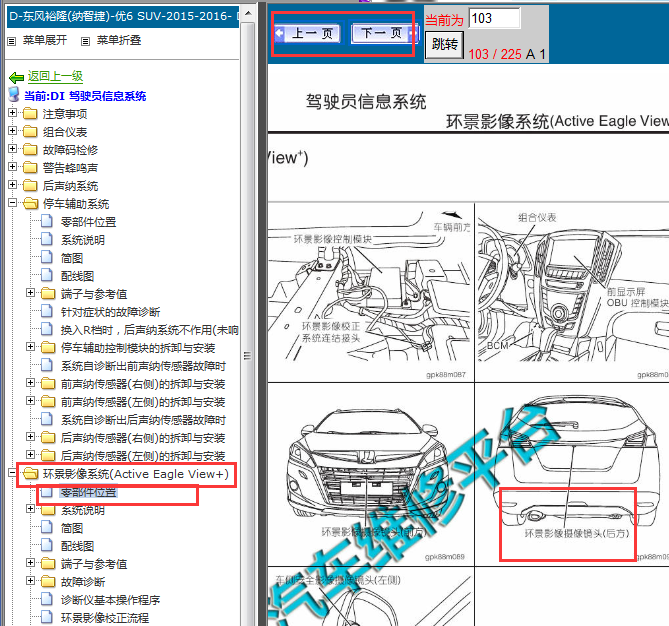Image resolution: width=669 pixels, height=626 pixels.
Task: Click the 当前:DI 驾驶员信息系统 heading
Action: 85,96
